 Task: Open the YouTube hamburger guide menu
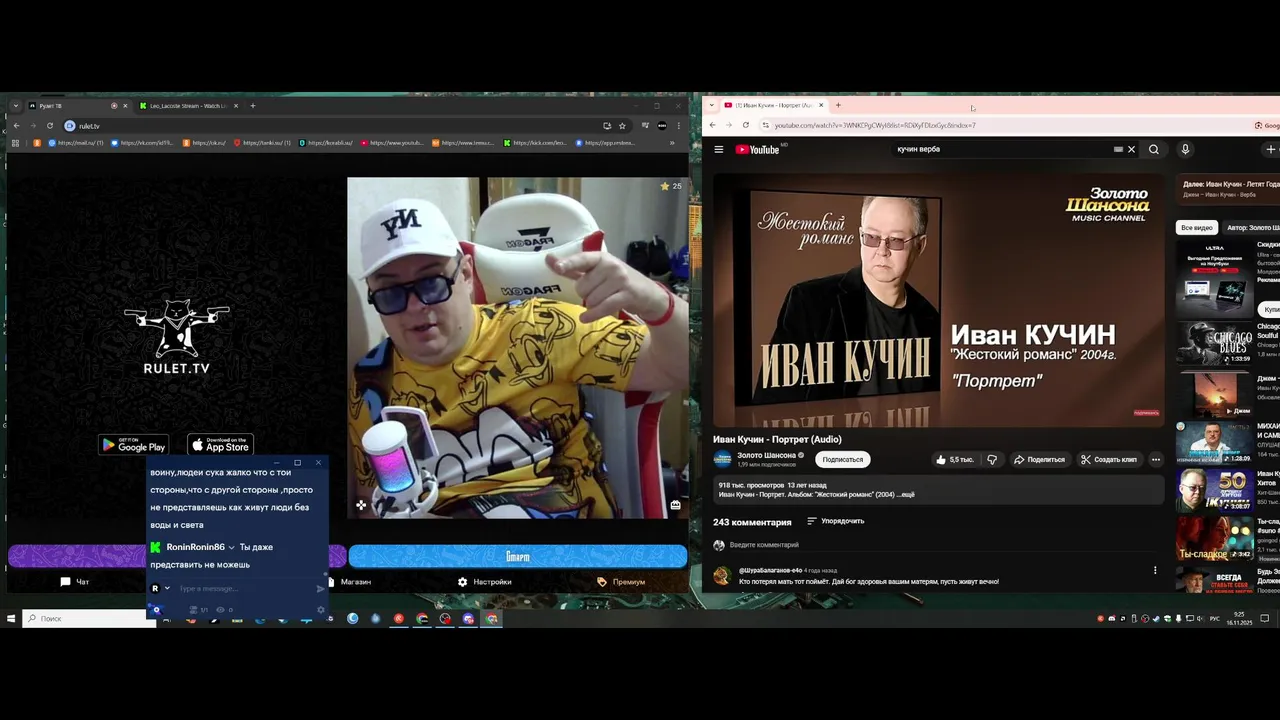[718, 150]
